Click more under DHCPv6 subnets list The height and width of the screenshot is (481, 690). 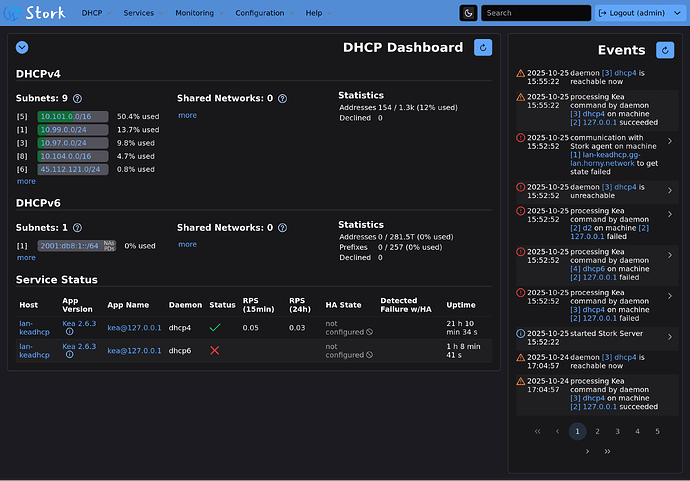[x=26, y=258]
